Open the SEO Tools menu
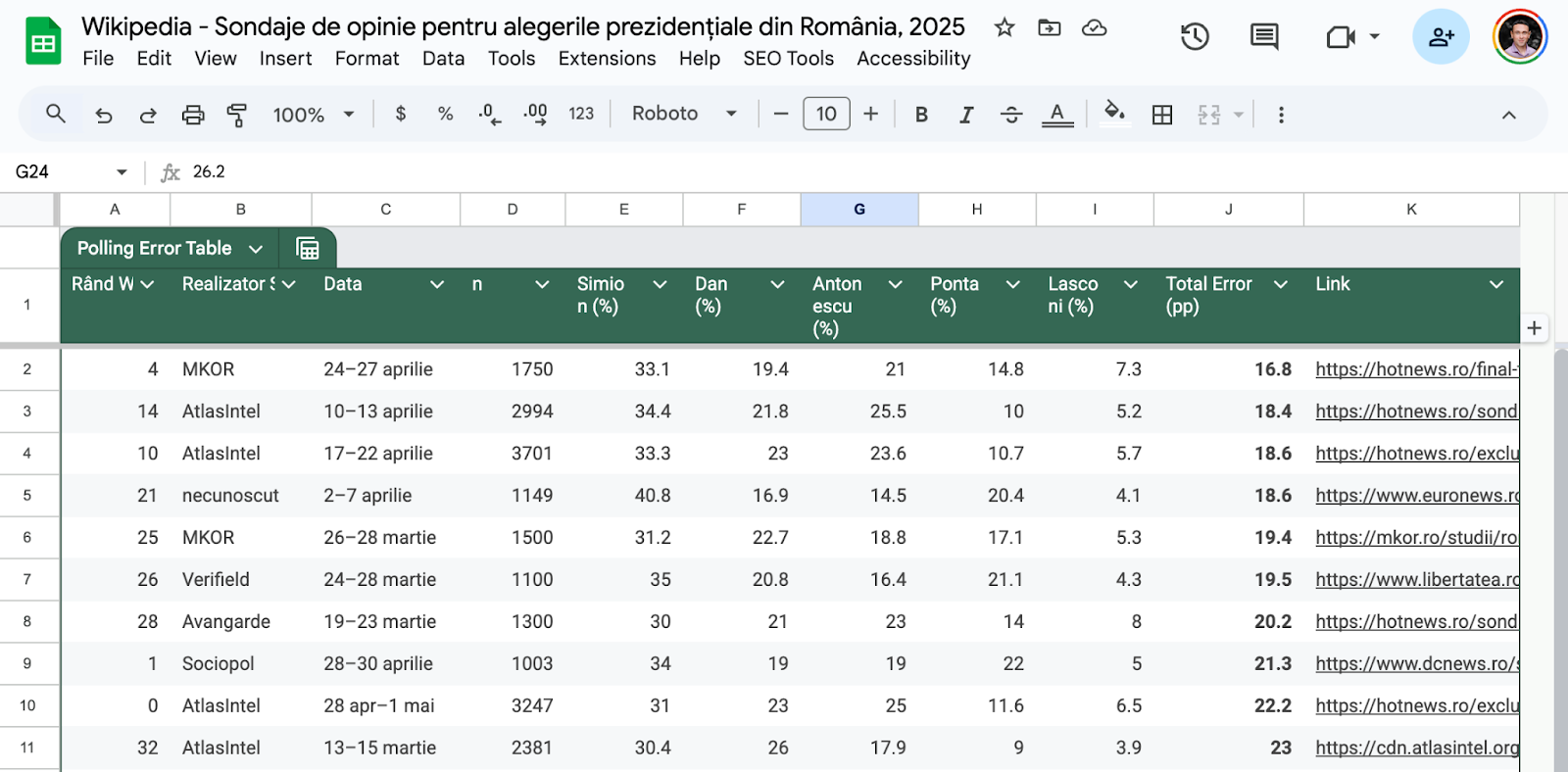Image resolution: width=1568 pixels, height=772 pixels. [x=788, y=59]
